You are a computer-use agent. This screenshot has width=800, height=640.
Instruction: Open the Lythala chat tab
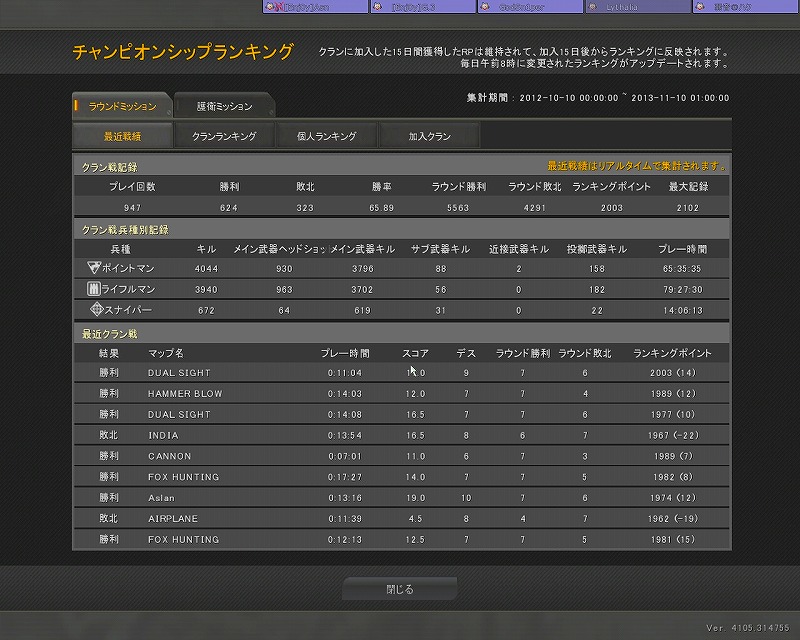pyautogui.click(x=636, y=6)
